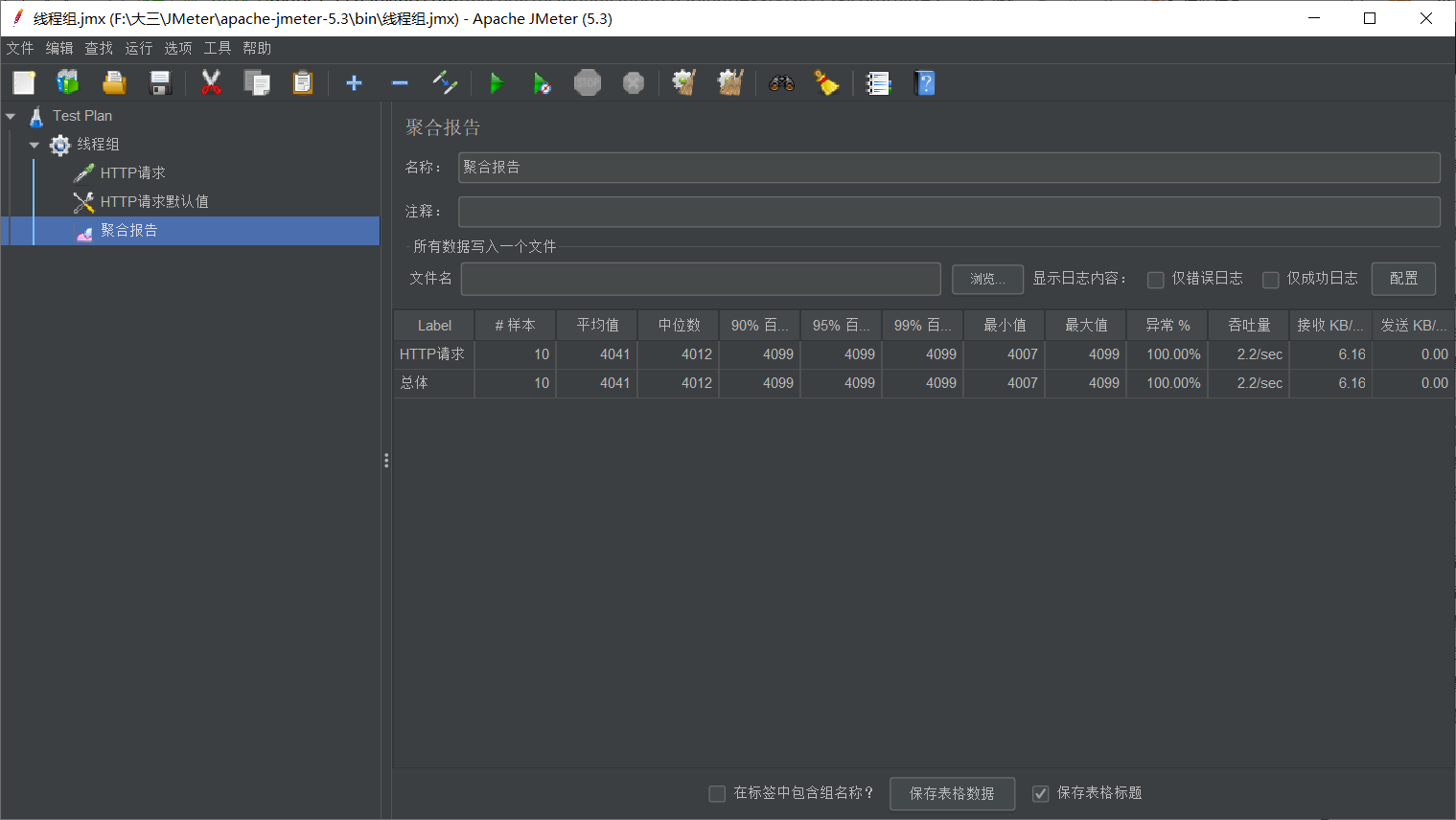Click the 总体 row label cell
Screen dimensions: 1456x820
pos(434,383)
